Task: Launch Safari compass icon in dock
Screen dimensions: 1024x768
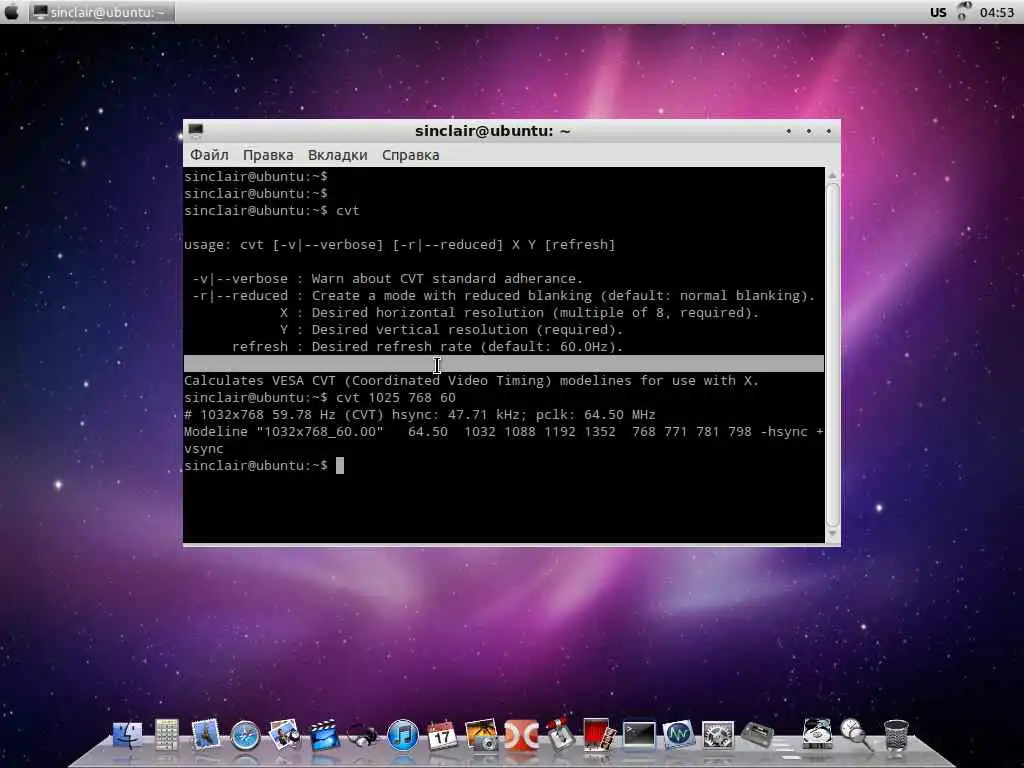Action: (x=246, y=736)
